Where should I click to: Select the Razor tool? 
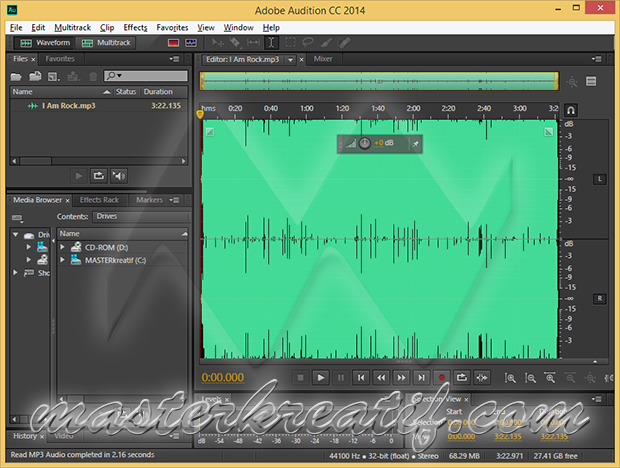pyautogui.click(x=235, y=43)
